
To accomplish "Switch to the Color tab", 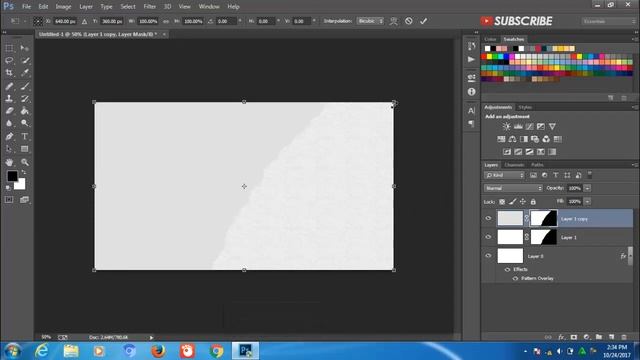I will pyautogui.click(x=490, y=39).
